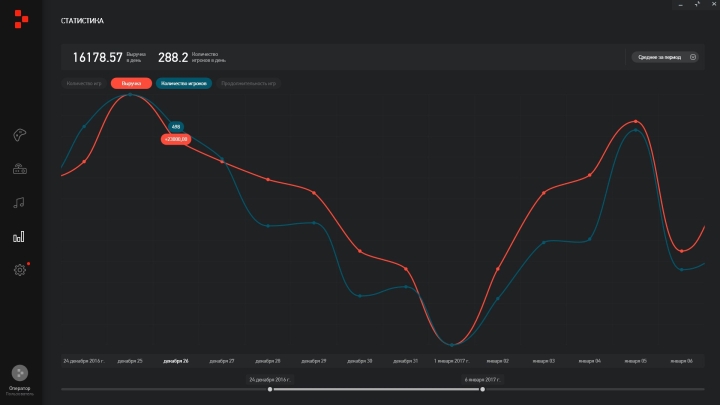Click the 288.2 players per day value
Screen dimensions: 720x405
[x=173, y=57]
